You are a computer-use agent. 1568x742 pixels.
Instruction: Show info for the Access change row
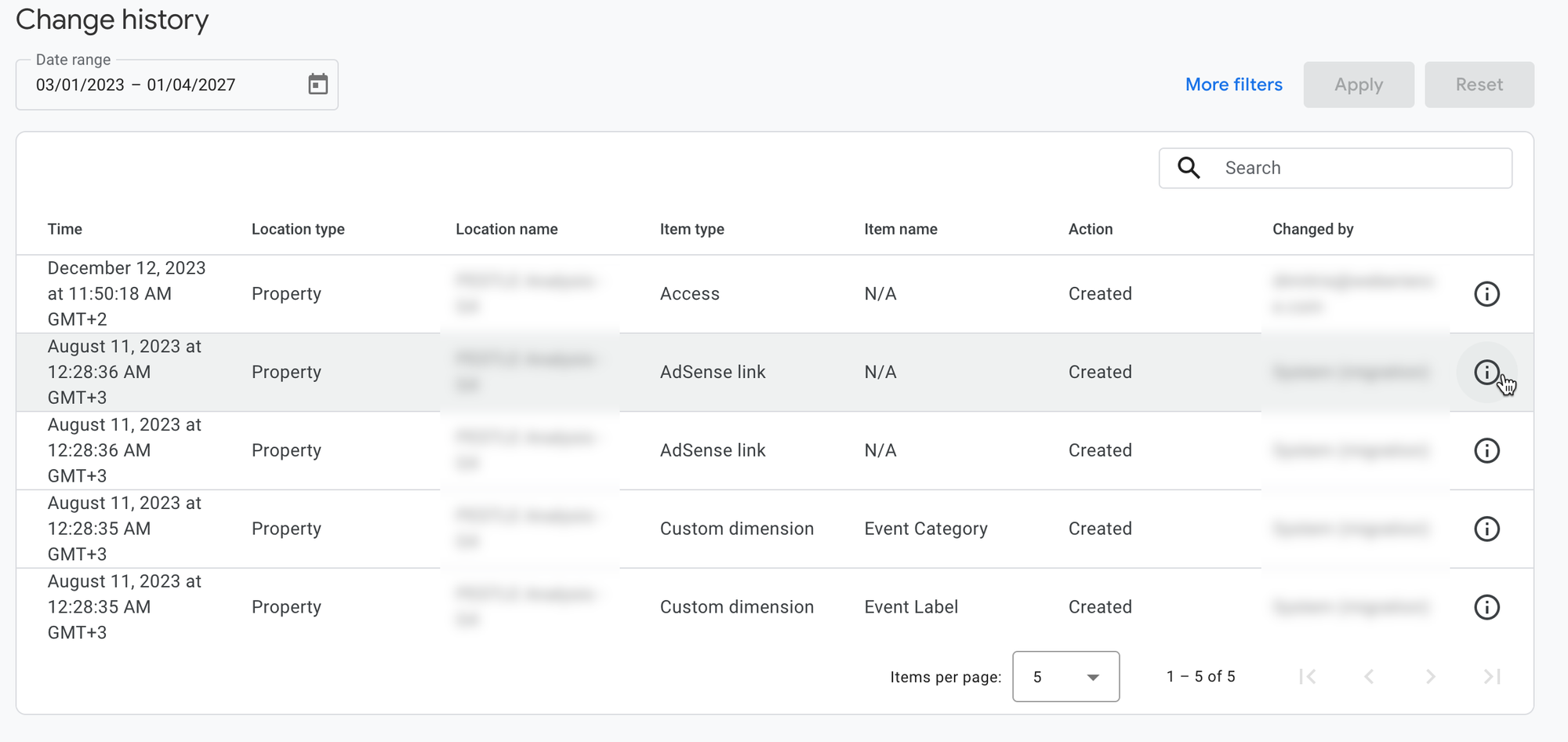(1486, 294)
